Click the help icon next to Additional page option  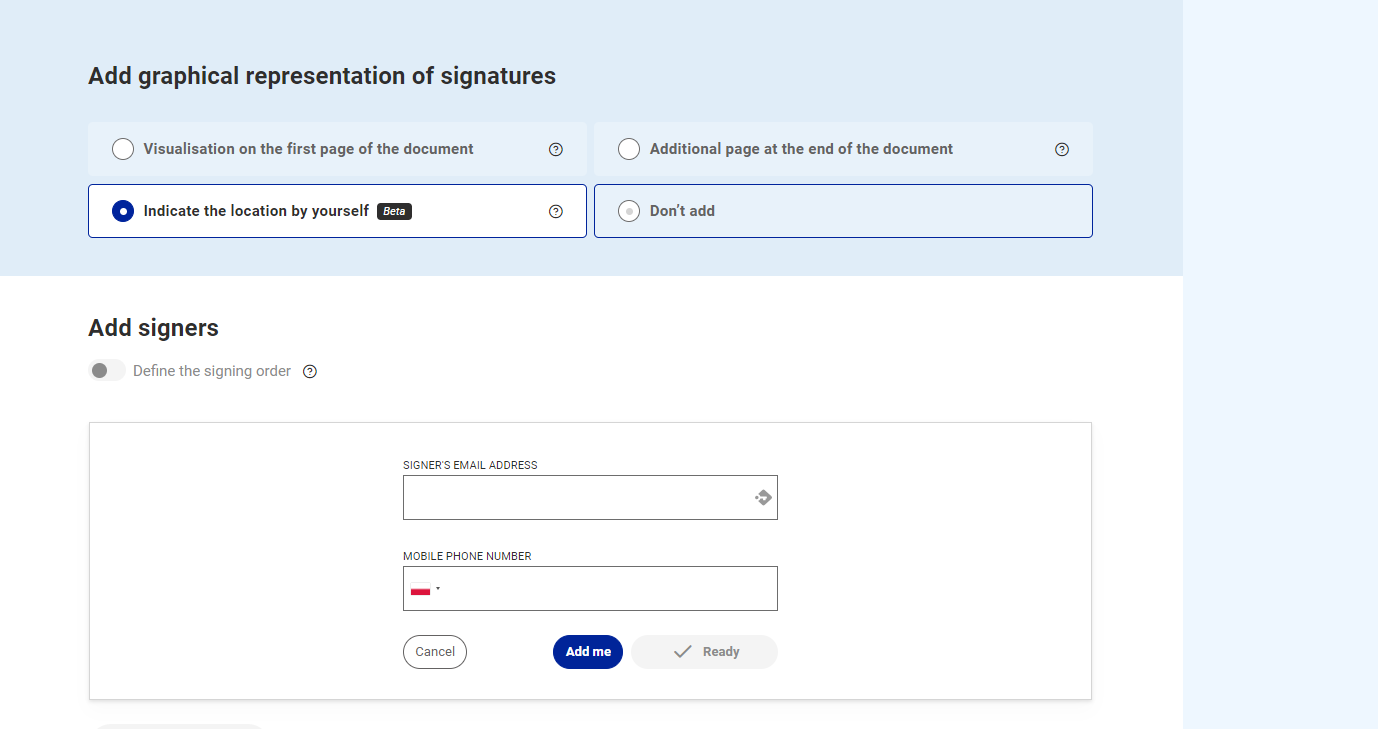coord(1061,148)
